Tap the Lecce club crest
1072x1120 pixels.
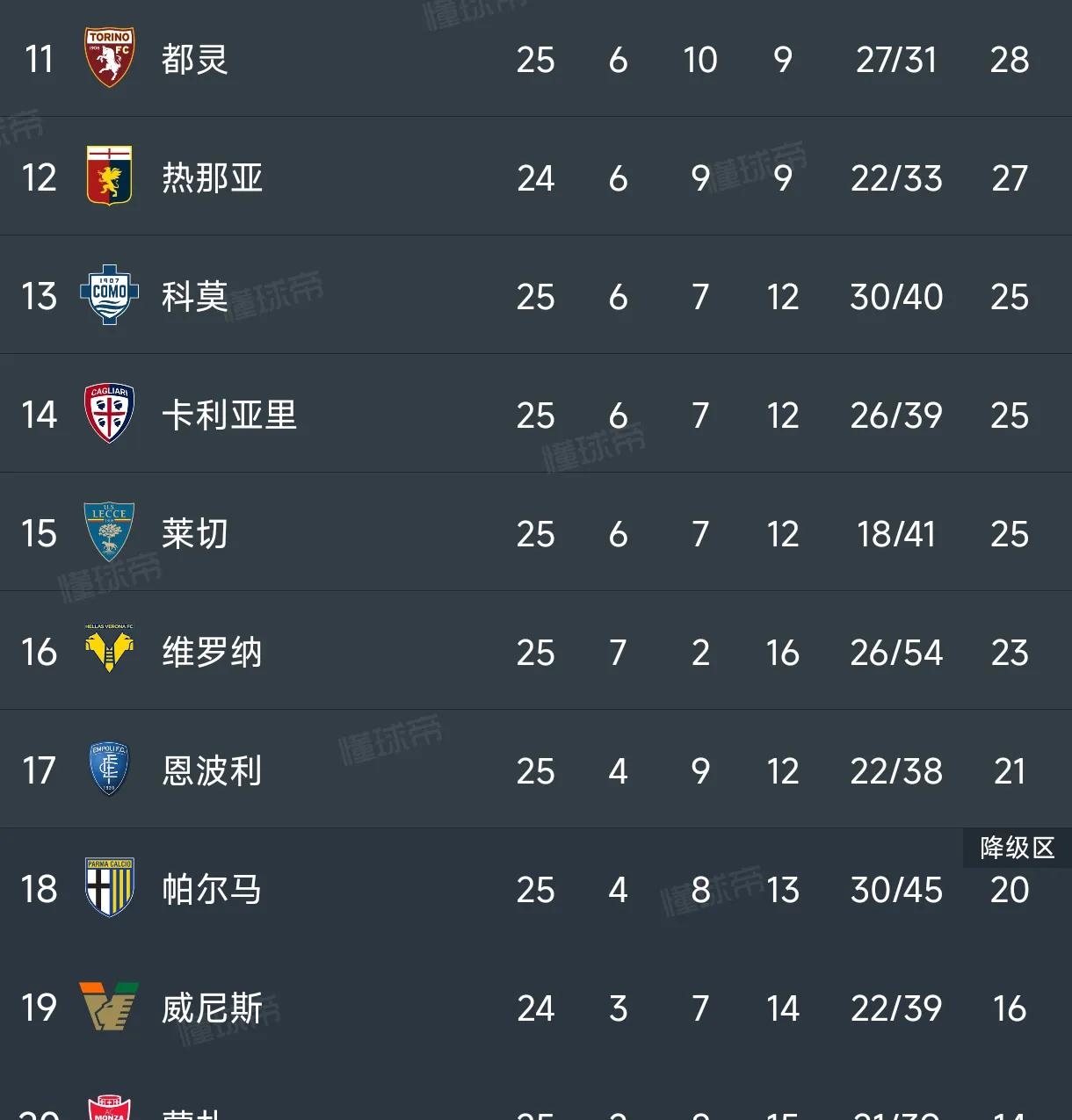[109, 532]
